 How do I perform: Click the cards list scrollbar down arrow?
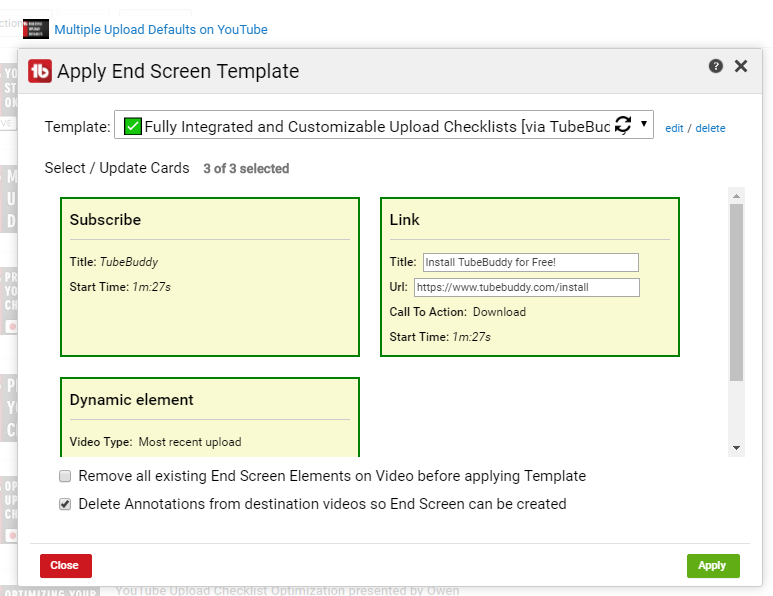tap(737, 448)
